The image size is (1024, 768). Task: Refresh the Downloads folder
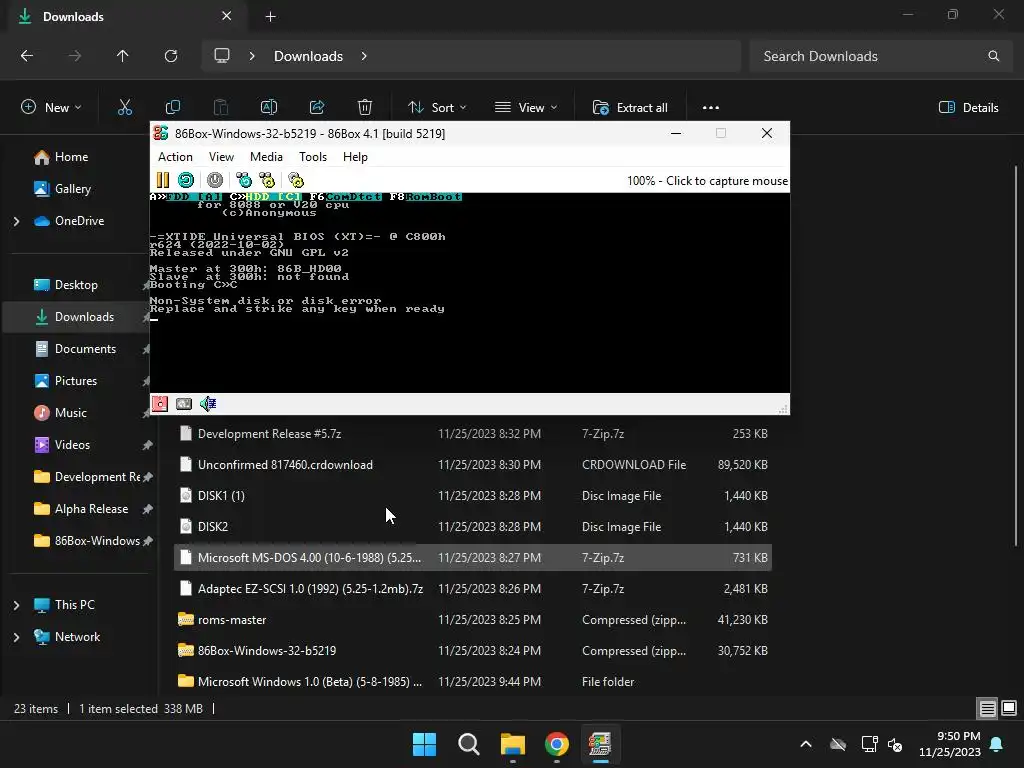click(x=171, y=56)
